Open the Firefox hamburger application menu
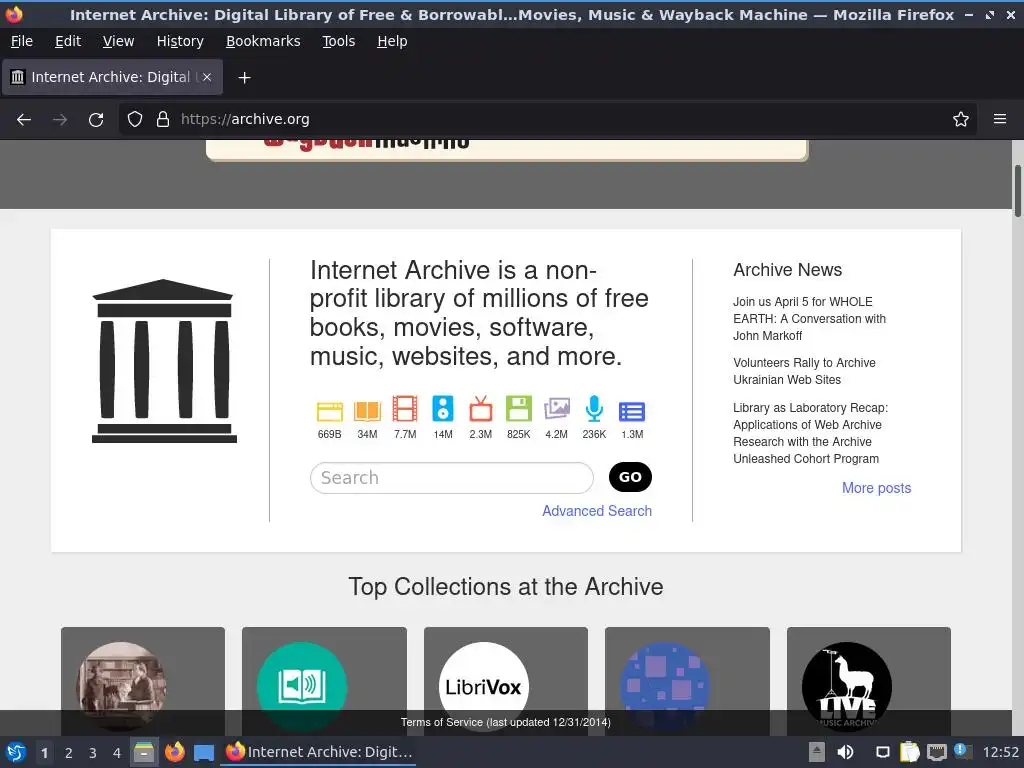This screenshot has height=768, width=1024. [1000, 120]
